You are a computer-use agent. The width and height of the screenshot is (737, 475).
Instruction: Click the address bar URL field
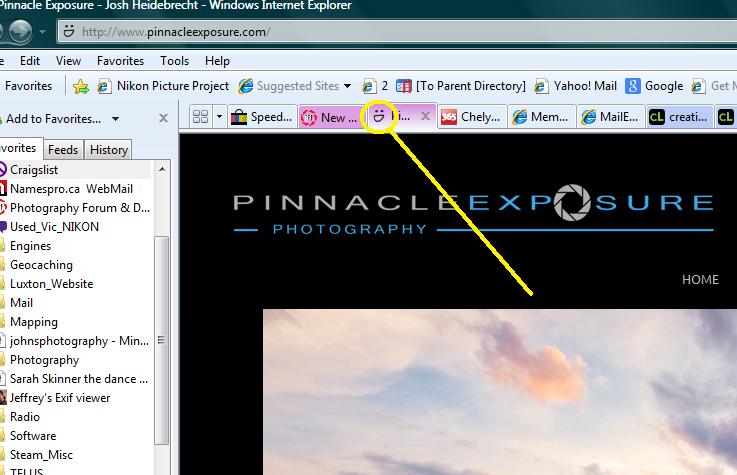[x=397, y=32]
